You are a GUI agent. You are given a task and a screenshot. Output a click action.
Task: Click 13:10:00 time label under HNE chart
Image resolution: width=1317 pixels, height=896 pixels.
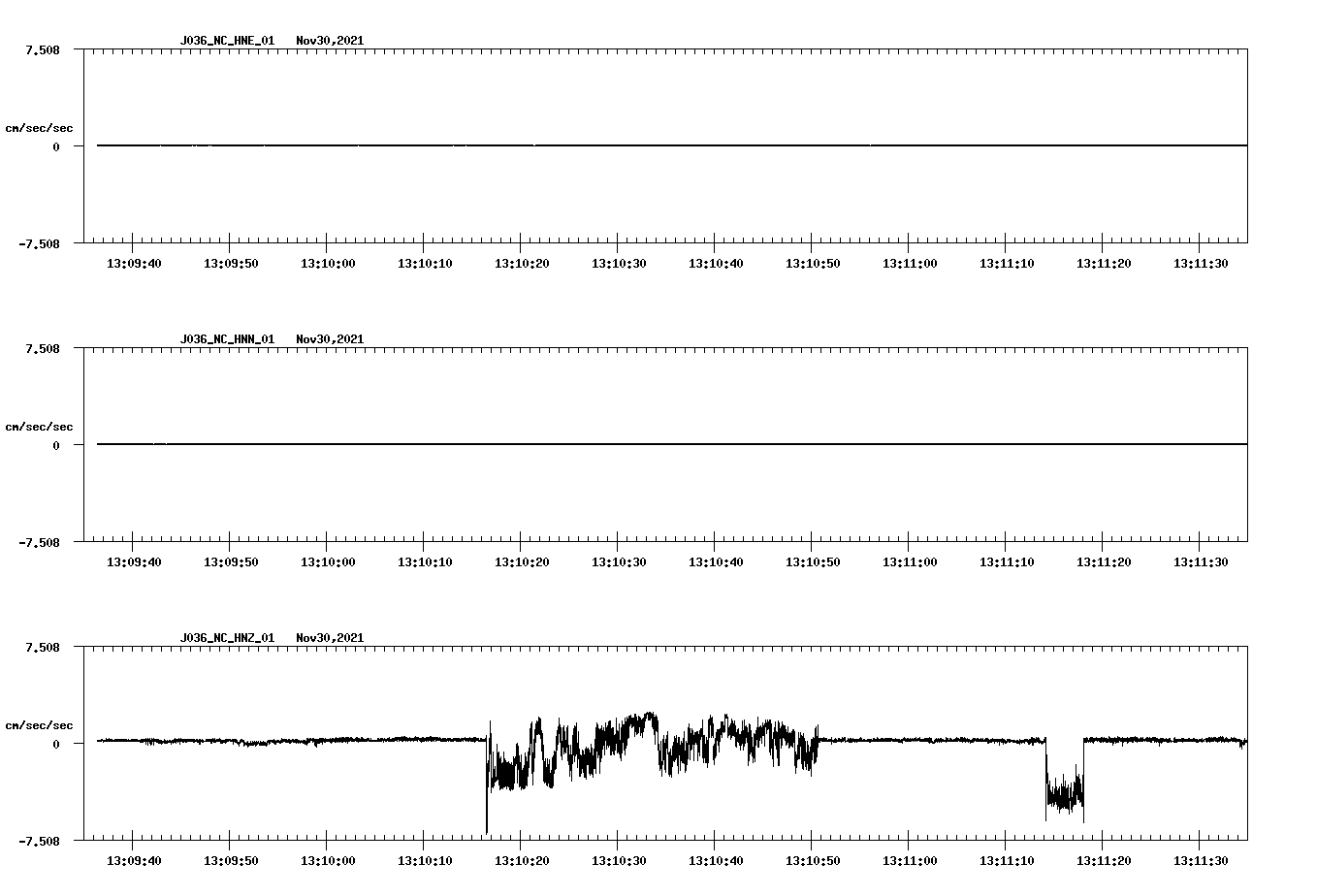328,264
